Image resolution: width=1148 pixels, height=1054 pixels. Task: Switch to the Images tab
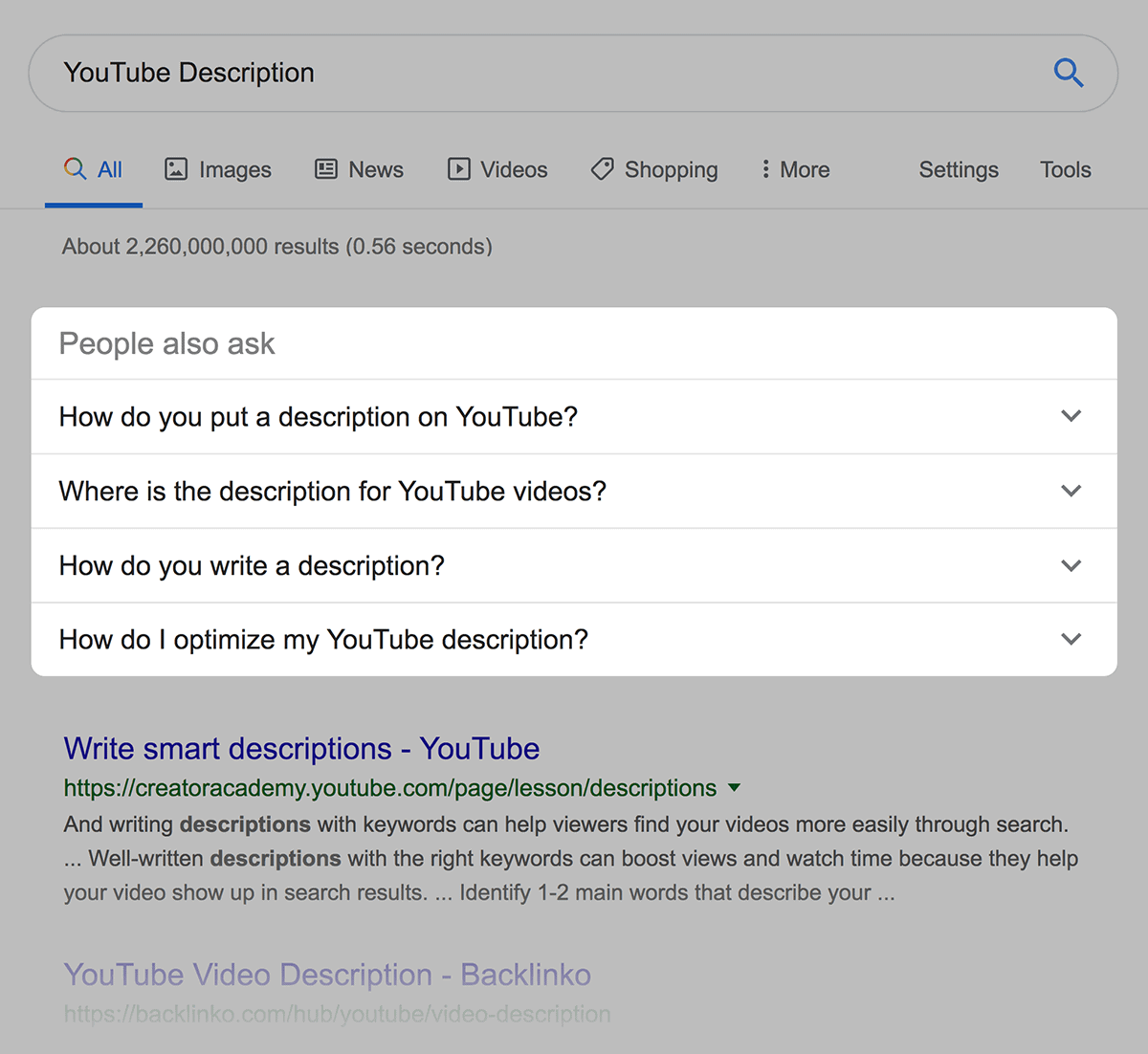click(x=218, y=170)
